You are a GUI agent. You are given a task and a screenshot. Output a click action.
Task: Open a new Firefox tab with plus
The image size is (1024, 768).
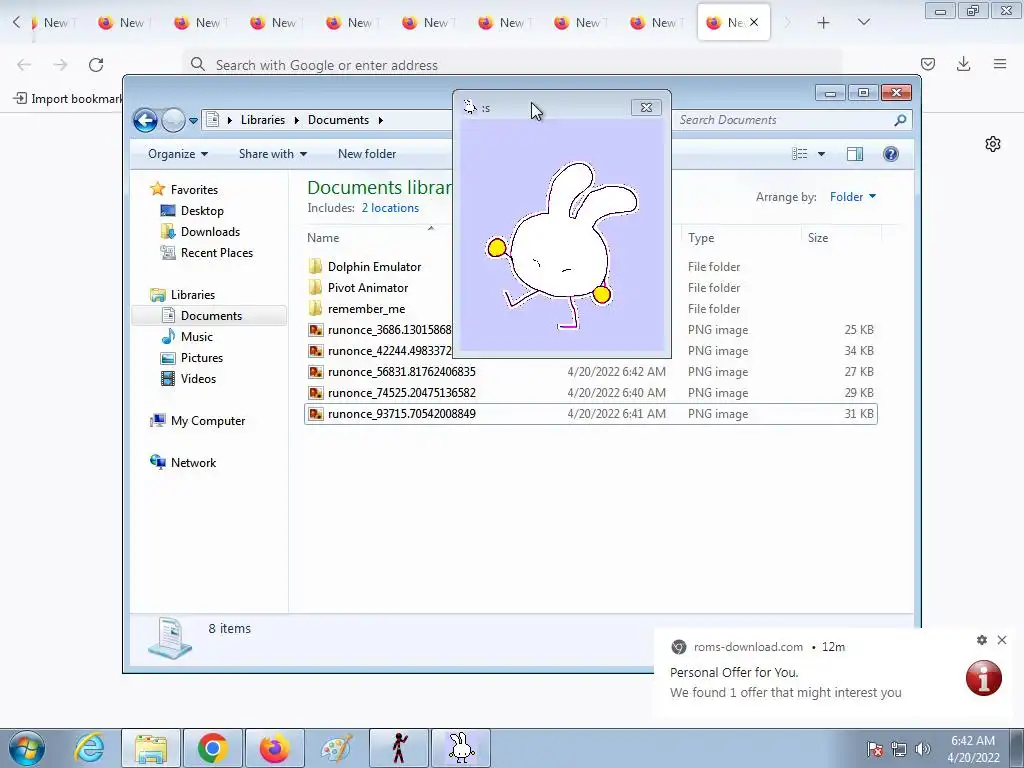[824, 23]
